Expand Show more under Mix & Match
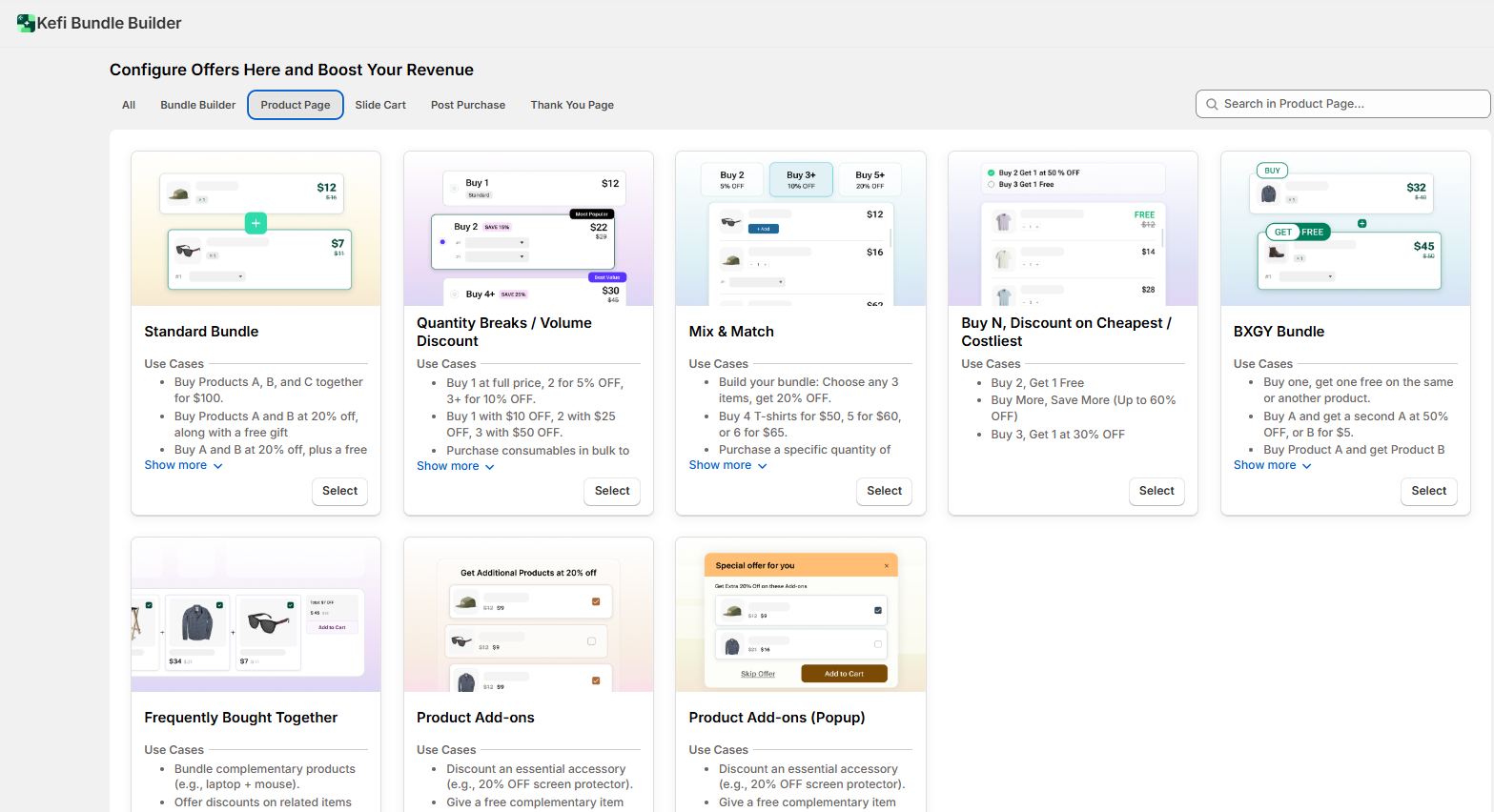1494x812 pixels. point(727,465)
